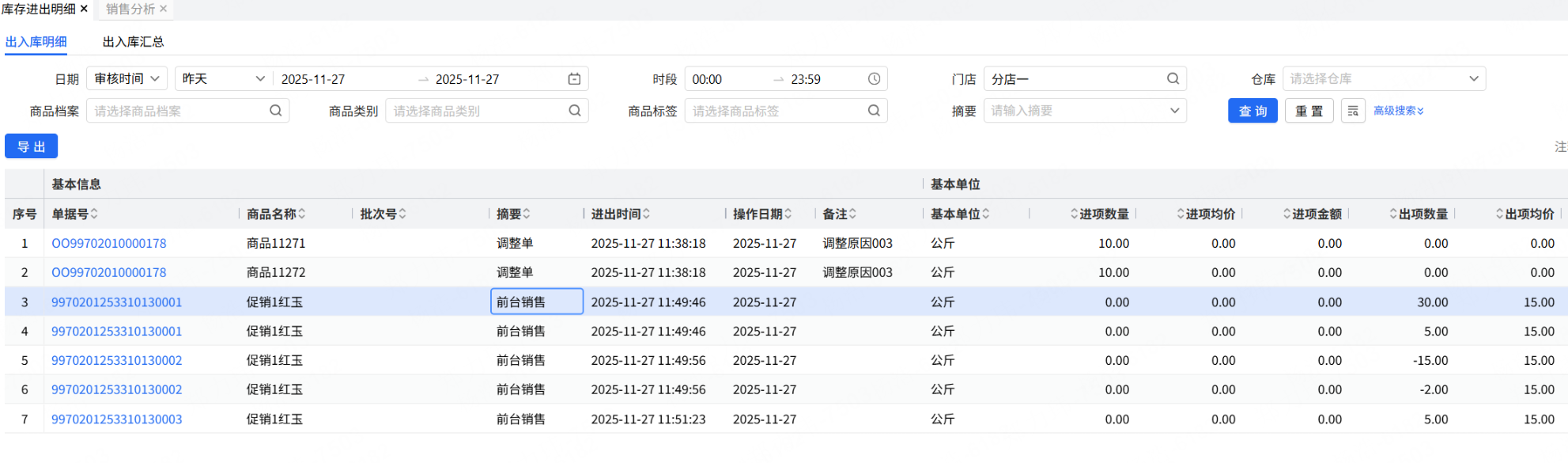Switch to 出入库汇总 tab
Image resolution: width=1568 pixels, height=463 pixels.
tap(133, 42)
